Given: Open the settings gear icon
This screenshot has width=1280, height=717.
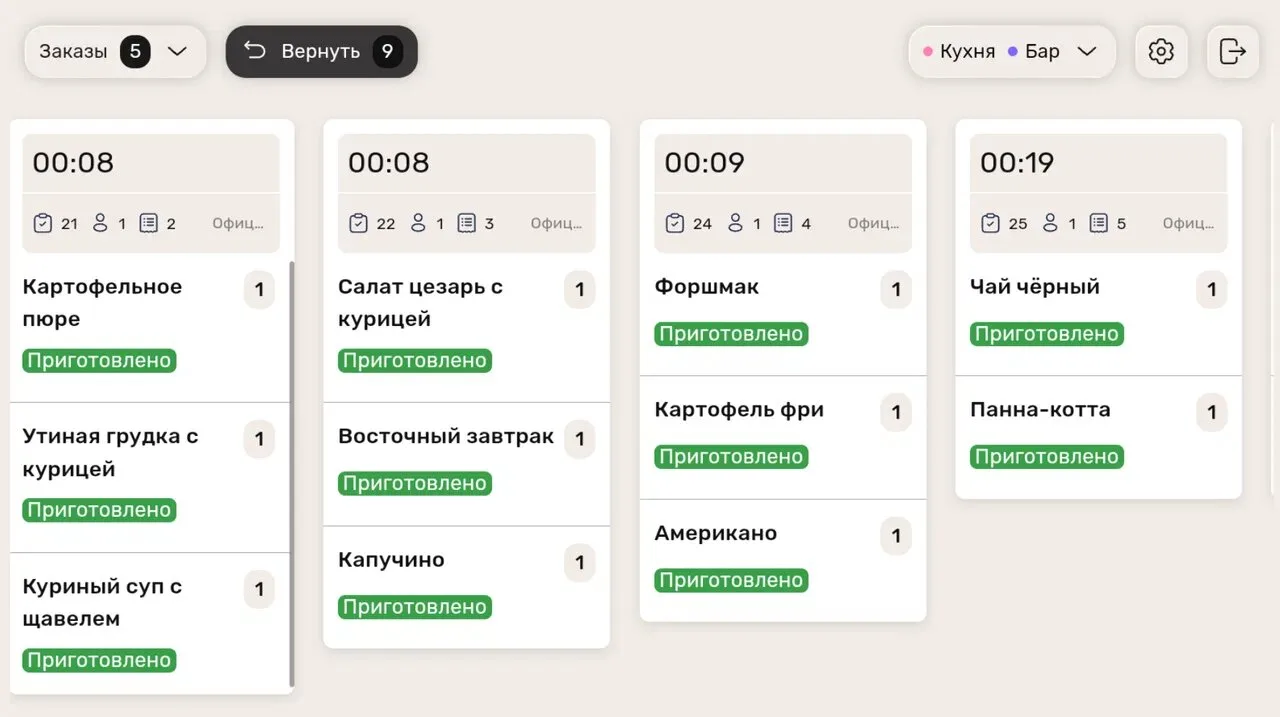Looking at the screenshot, I should click(1161, 51).
